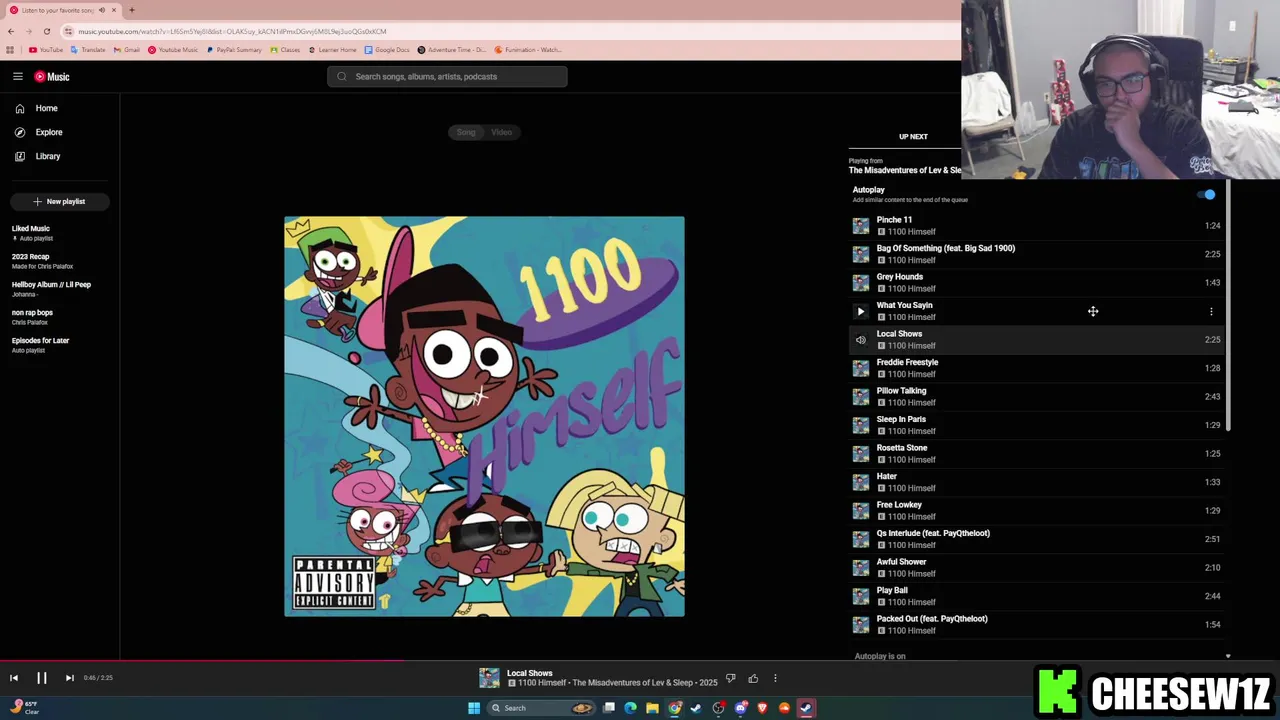Open the Google Docs bookmark
This screenshot has width=1280, height=720.
(387, 50)
